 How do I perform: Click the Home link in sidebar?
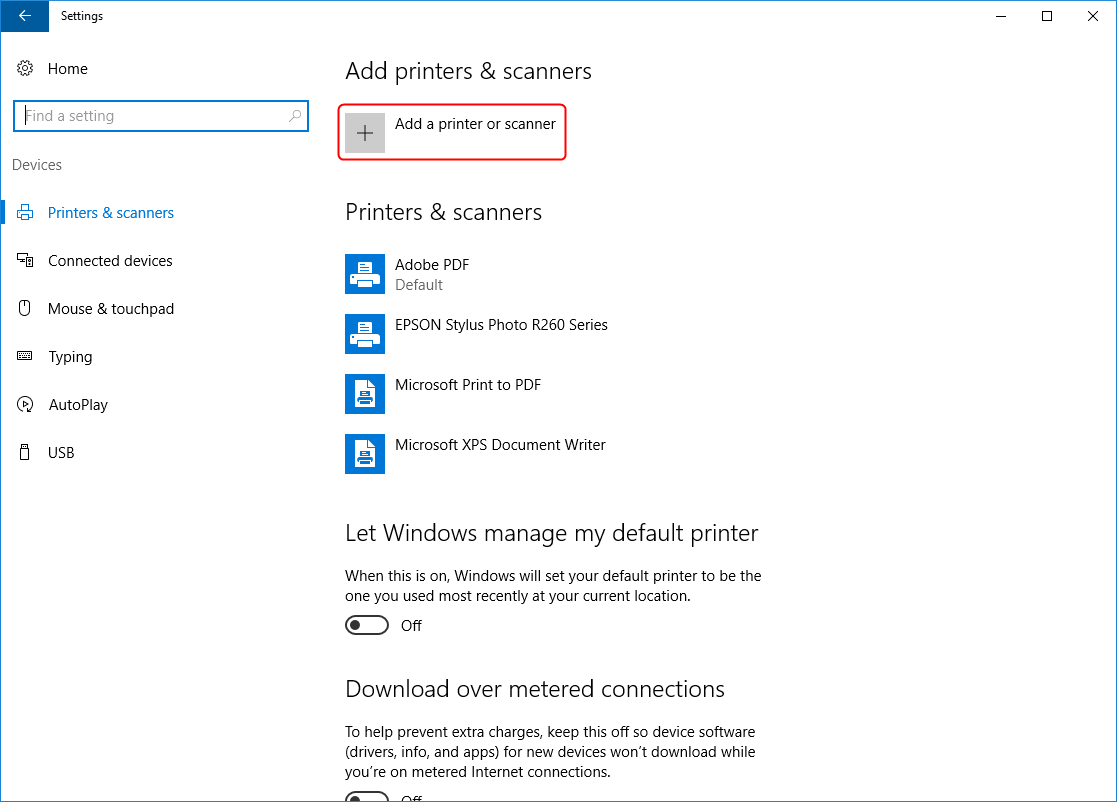click(67, 69)
